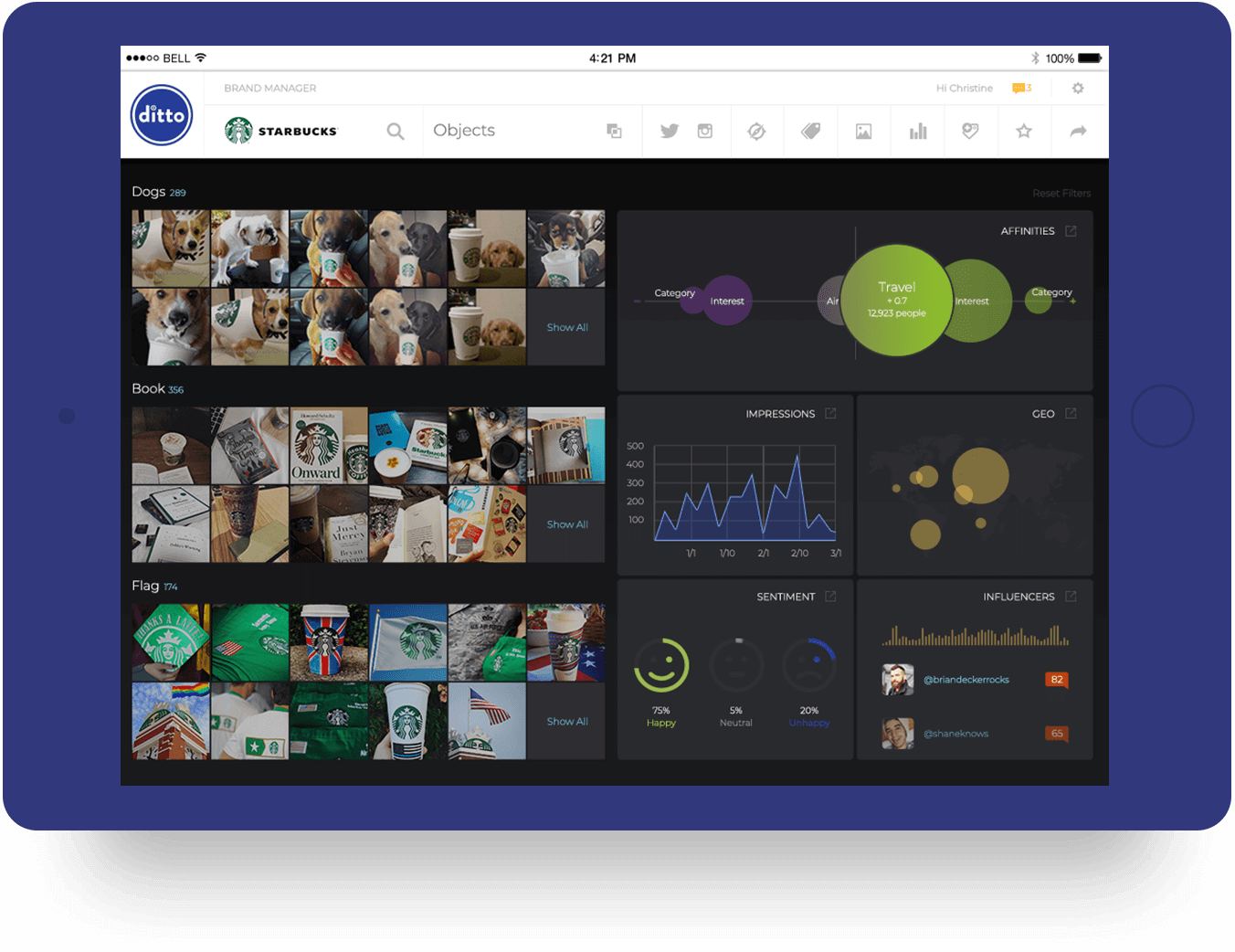This screenshot has width=1235, height=952.
Task: Select the gray Air bubble
Action: click(x=829, y=301)
